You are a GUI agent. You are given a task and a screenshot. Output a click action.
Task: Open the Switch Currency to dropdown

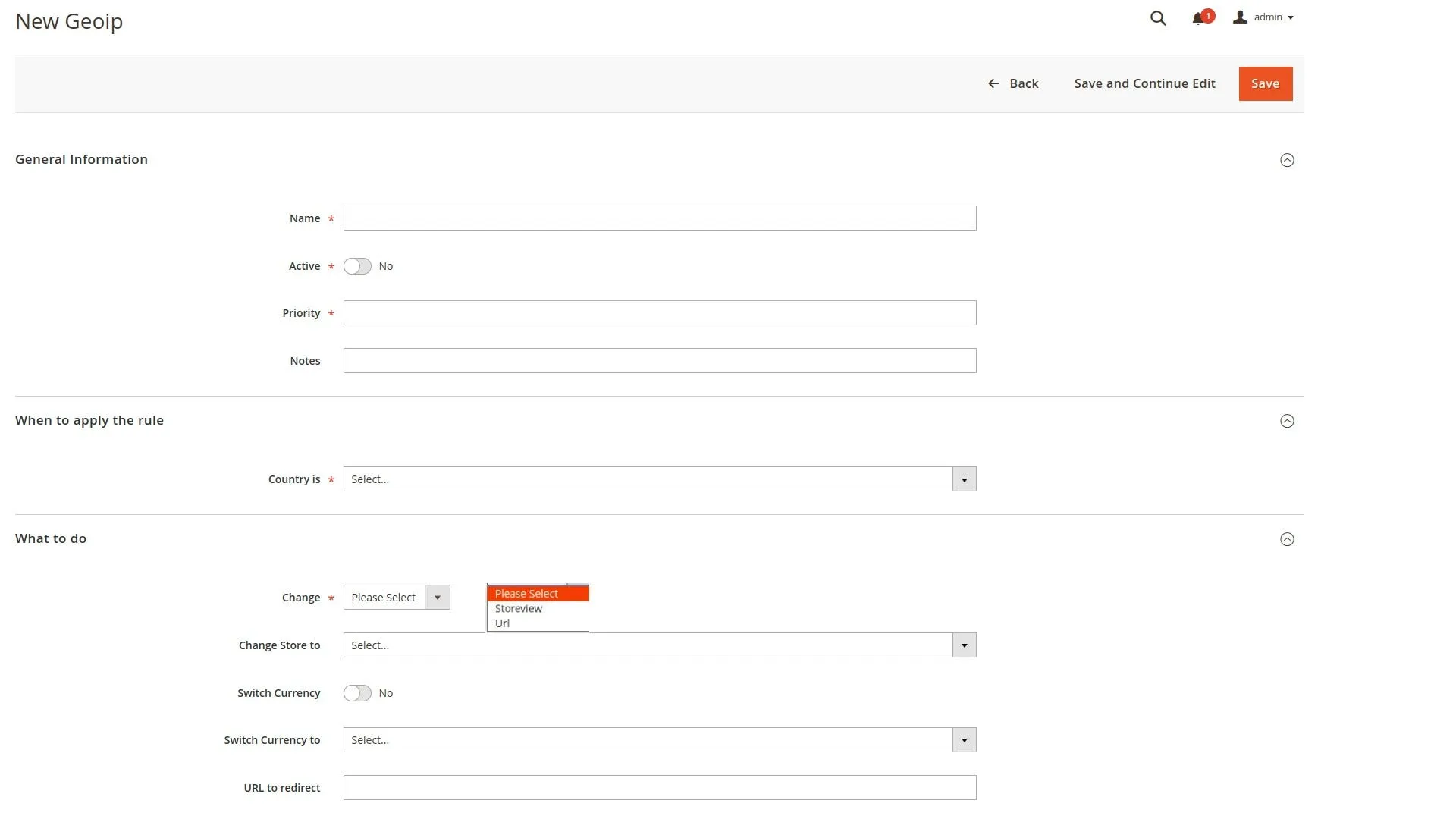(659, 740)
